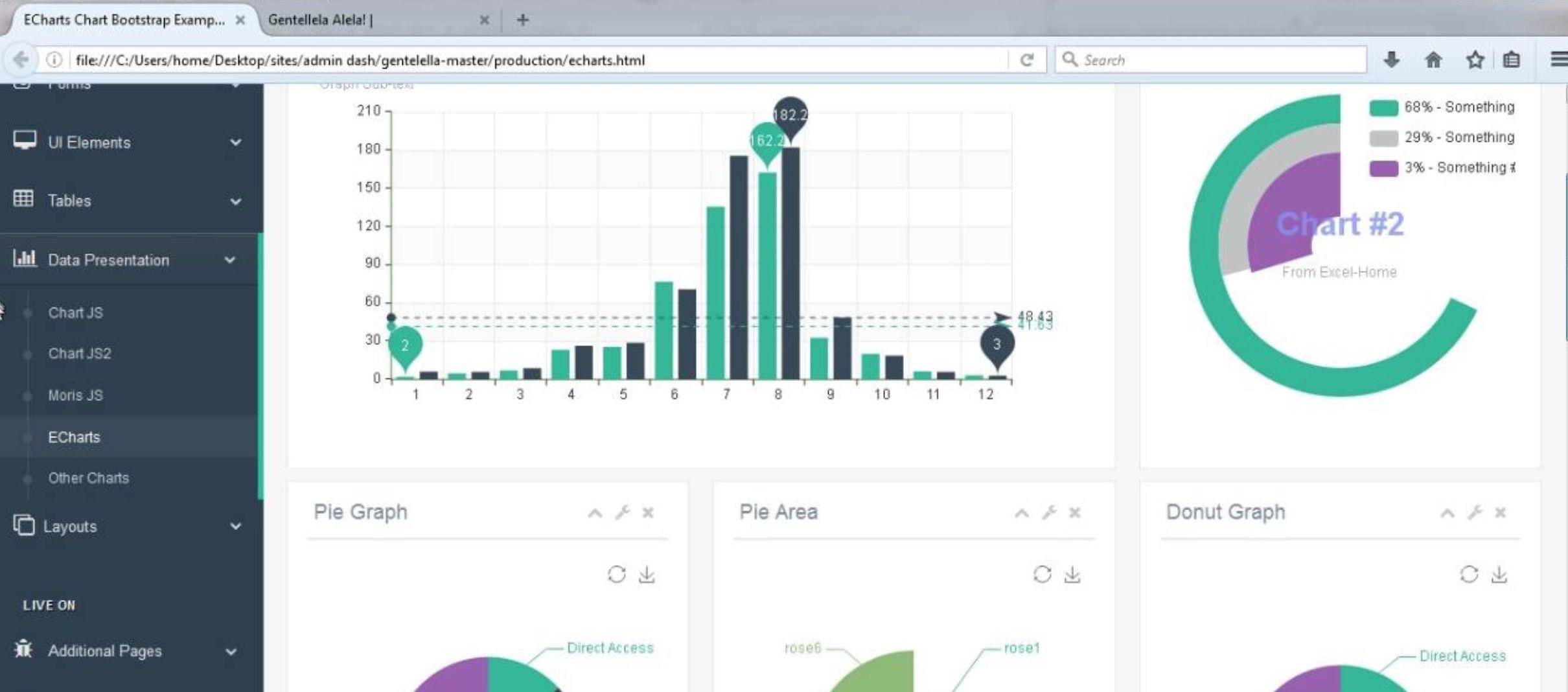
Task: Go to Other Charts page link
Action: click(88, 478)
